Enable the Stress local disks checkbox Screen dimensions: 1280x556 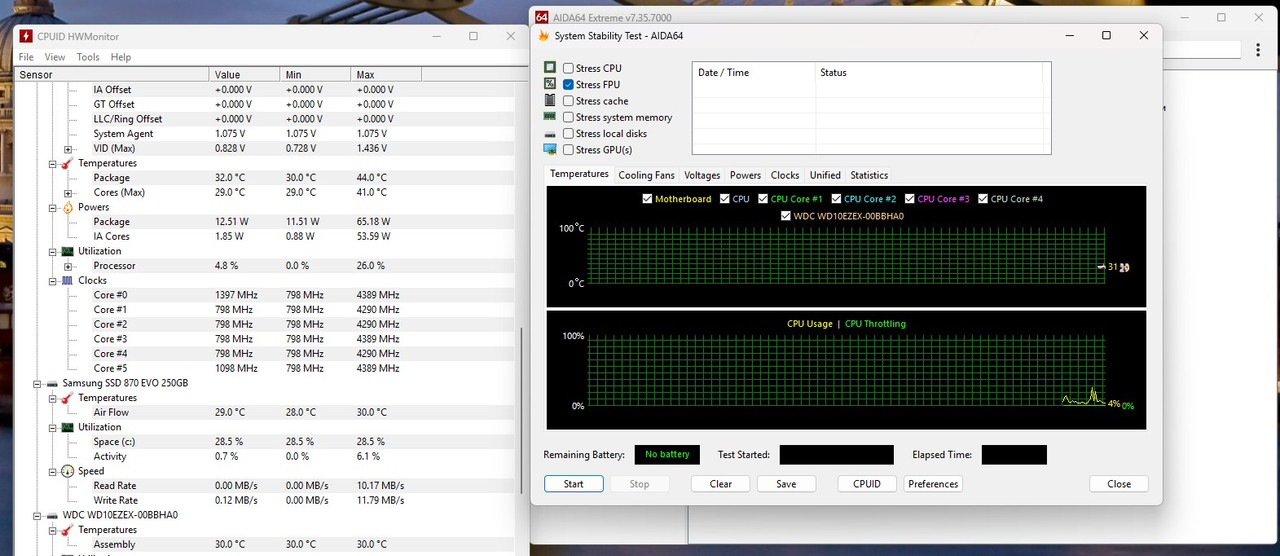[x=568, y=133]
